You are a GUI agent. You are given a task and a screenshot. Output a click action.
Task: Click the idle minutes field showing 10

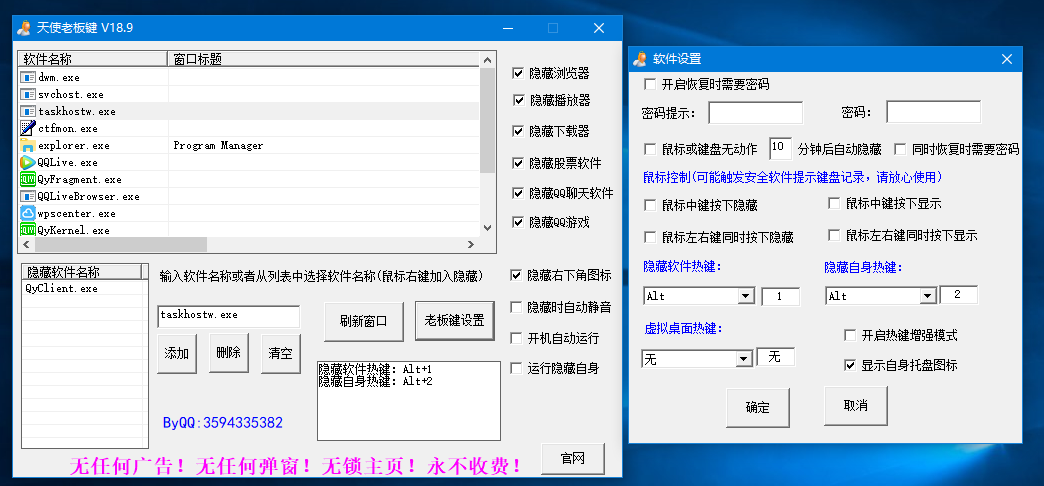780,148
